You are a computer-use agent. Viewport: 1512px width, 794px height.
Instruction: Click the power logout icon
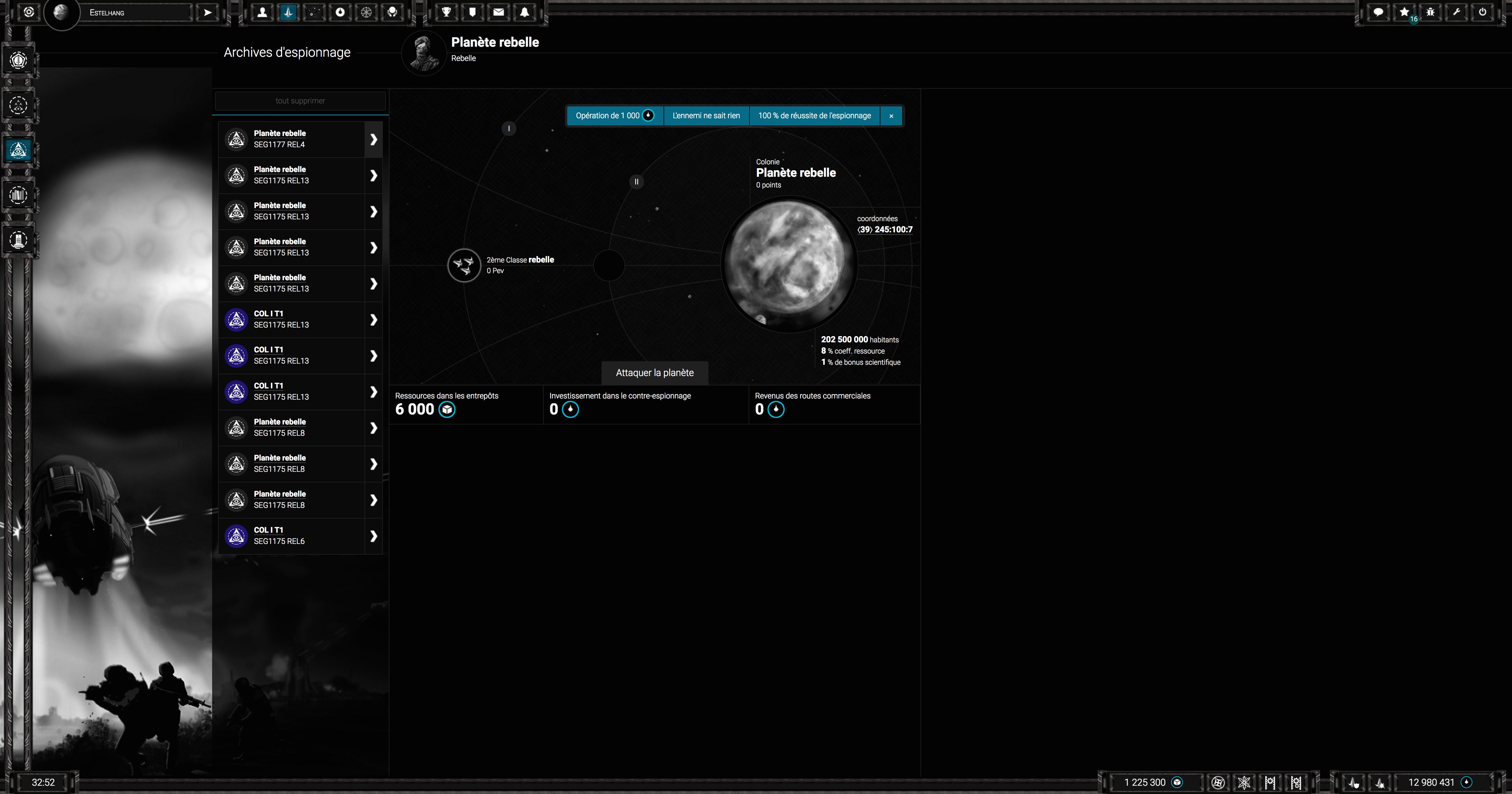[x=1482, y=12]
